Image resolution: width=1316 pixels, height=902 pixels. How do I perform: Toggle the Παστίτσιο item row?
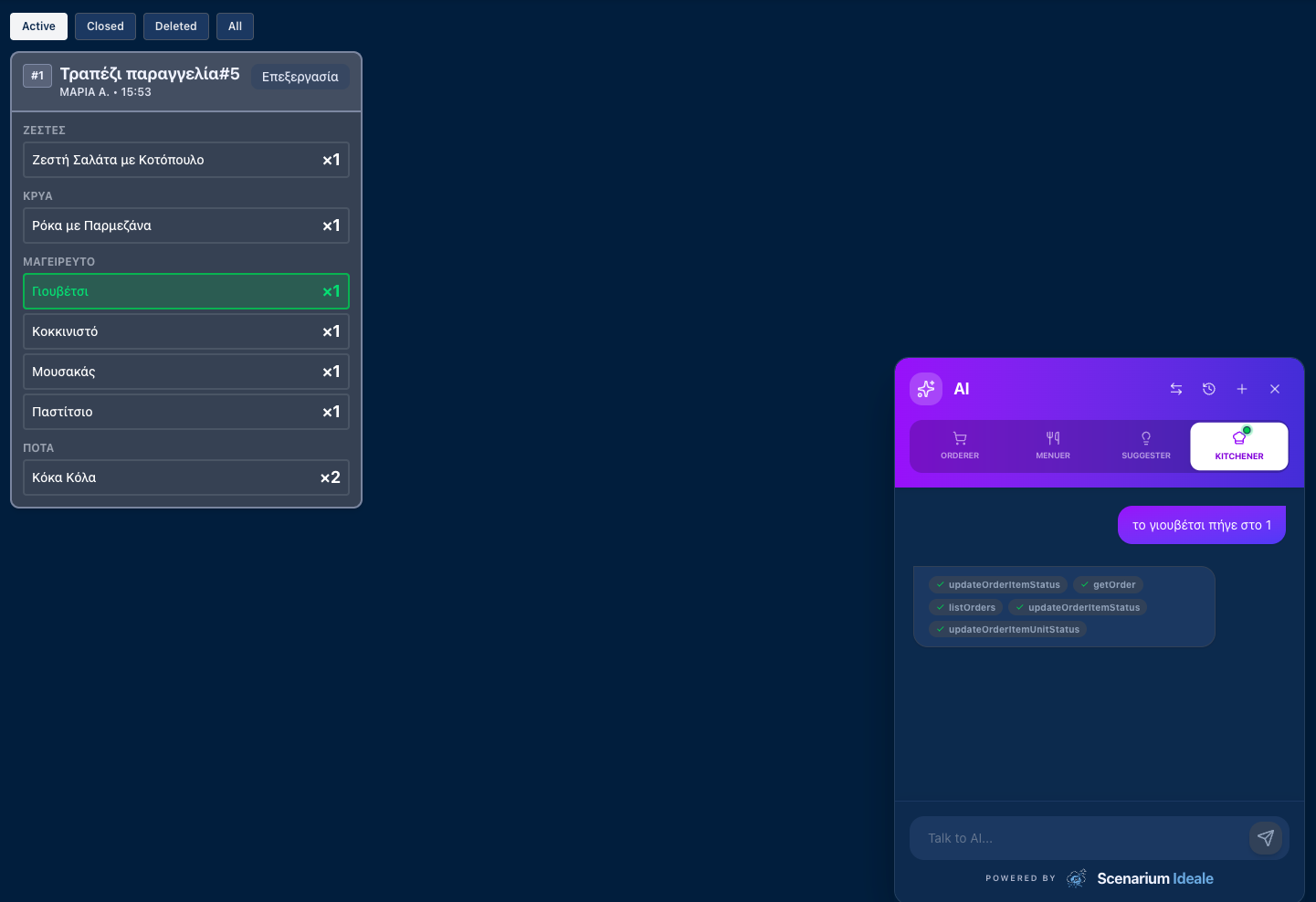tap(186, 412)
